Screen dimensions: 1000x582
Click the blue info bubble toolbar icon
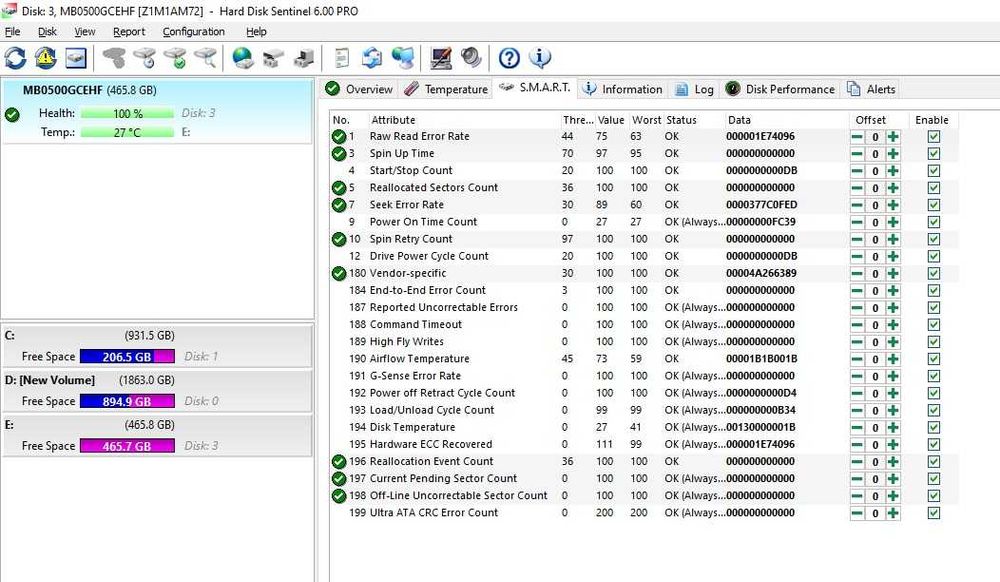540,58
